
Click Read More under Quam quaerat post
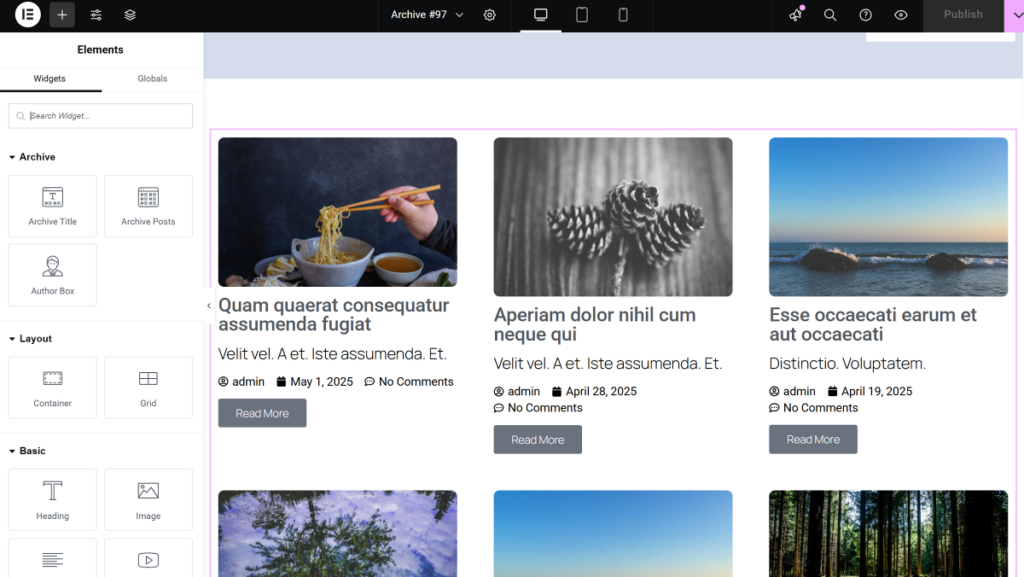tap(262, 412)
